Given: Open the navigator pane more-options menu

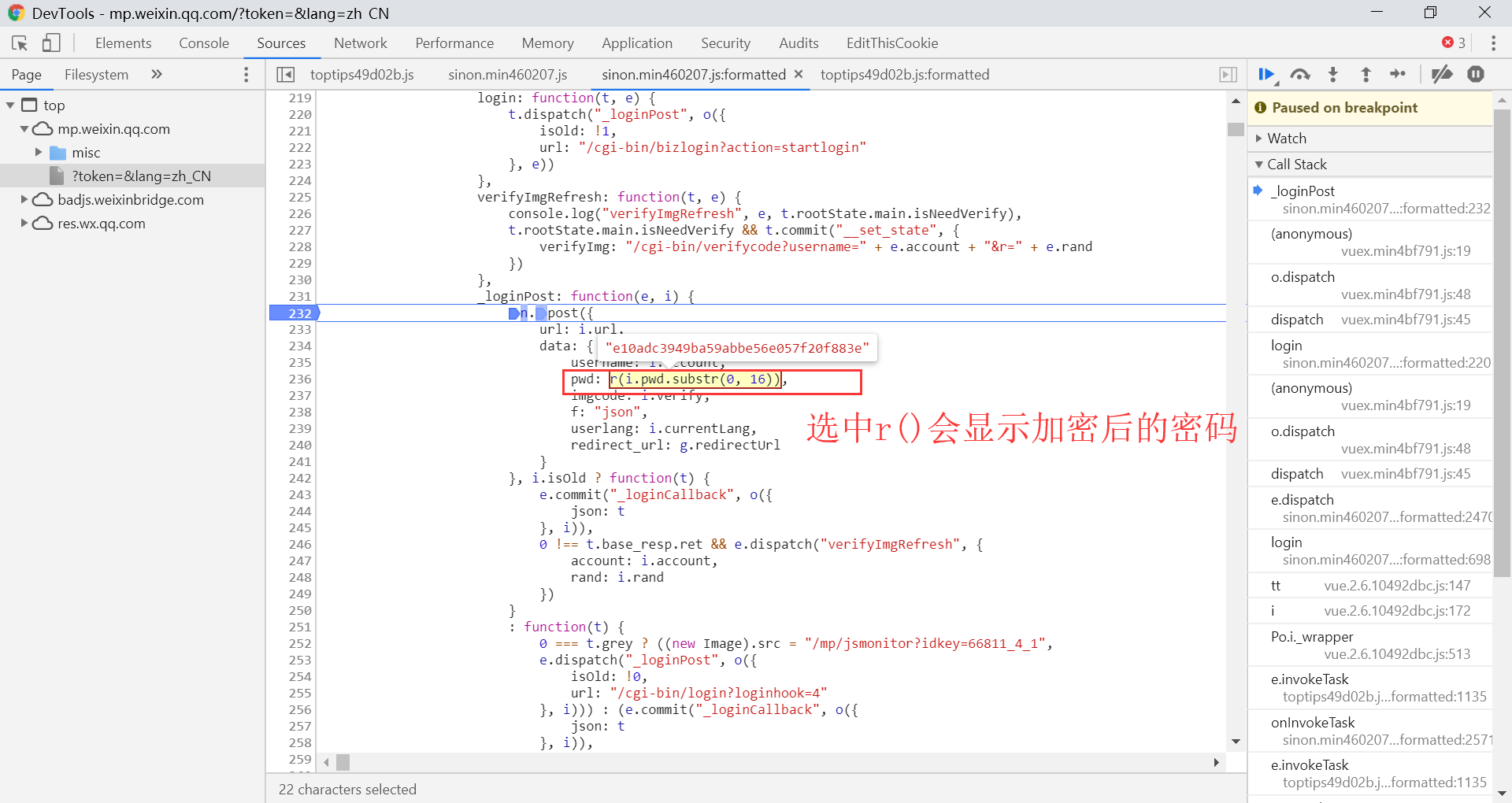Looking at the screenshot, I should coord(246,75).
